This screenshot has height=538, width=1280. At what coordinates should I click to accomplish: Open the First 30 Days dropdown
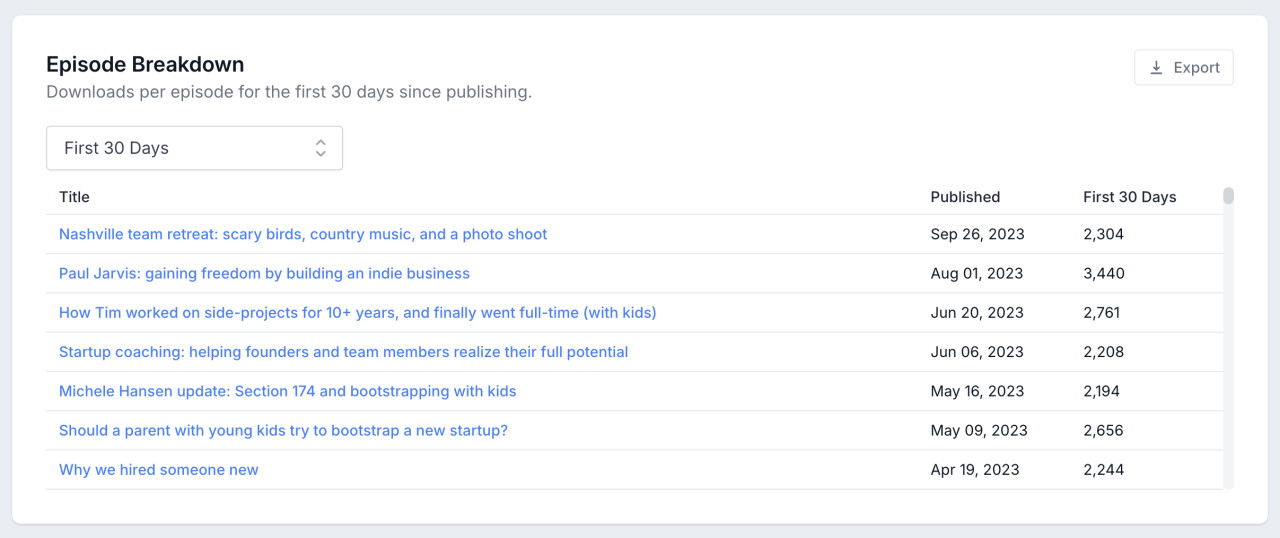[194, 148]
